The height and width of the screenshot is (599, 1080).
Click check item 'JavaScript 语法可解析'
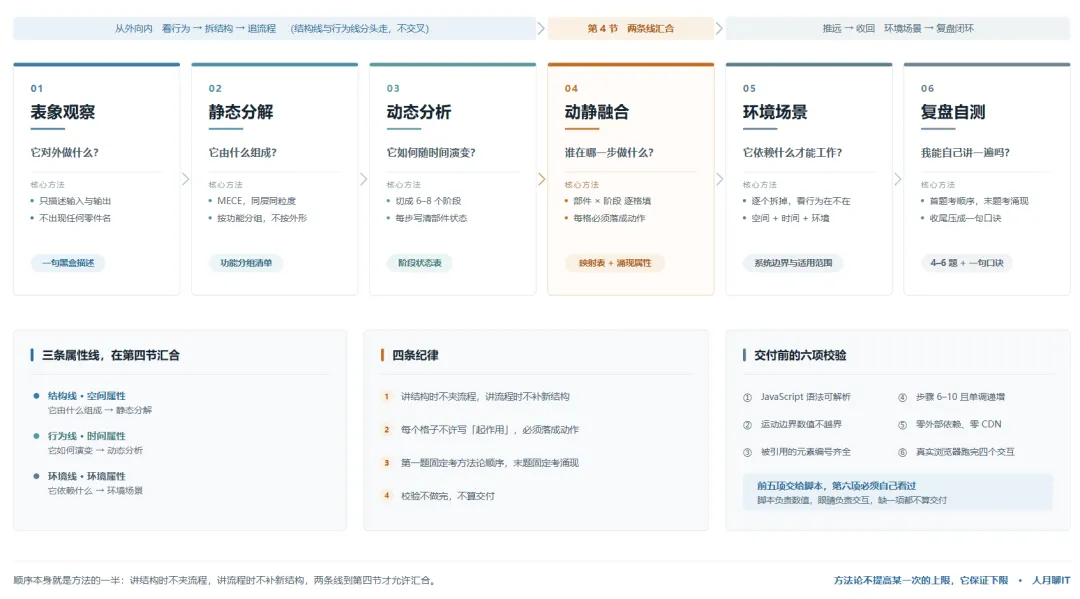click(805, 397)
